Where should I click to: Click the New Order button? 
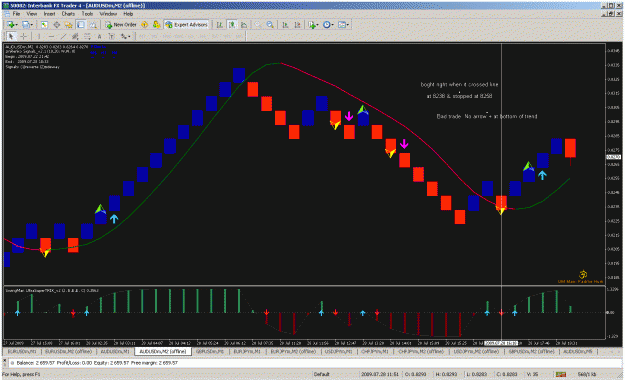click(121, 25)
